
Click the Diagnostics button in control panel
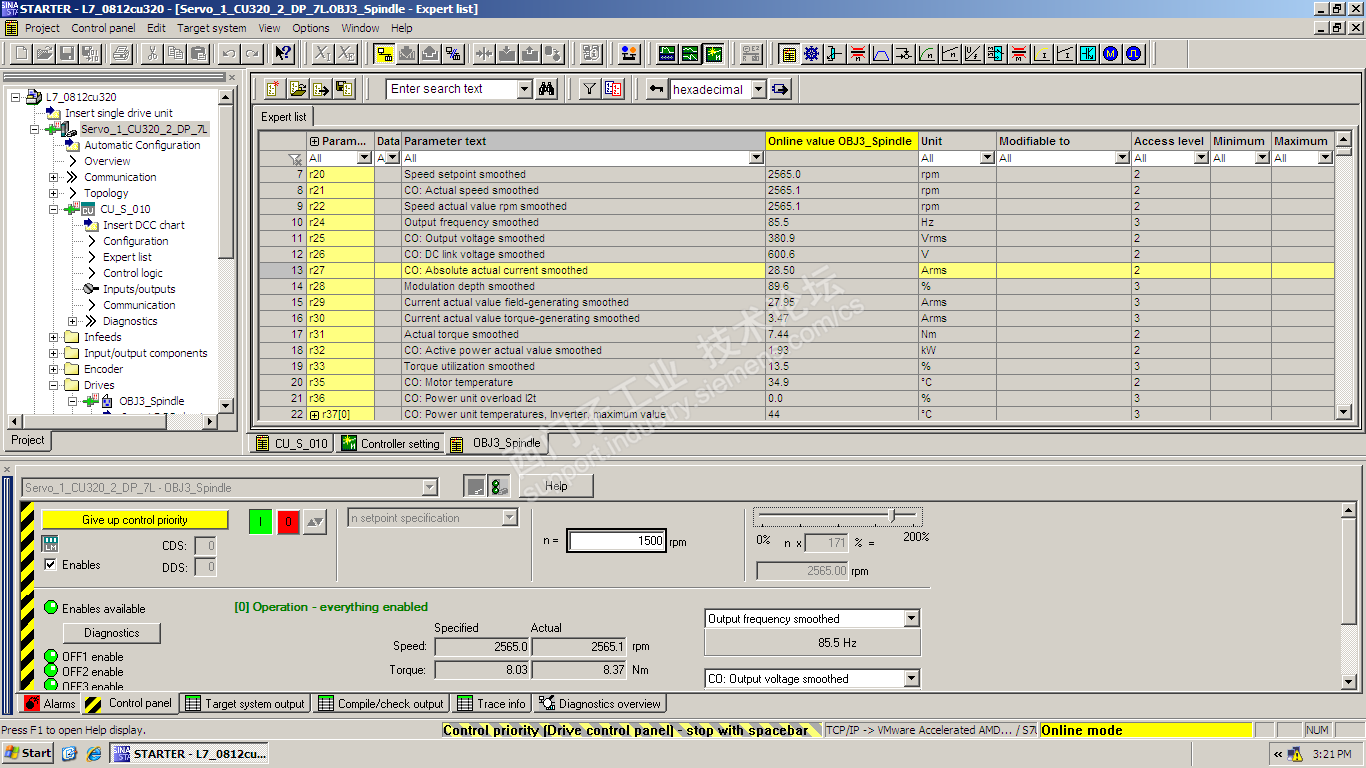112,633
